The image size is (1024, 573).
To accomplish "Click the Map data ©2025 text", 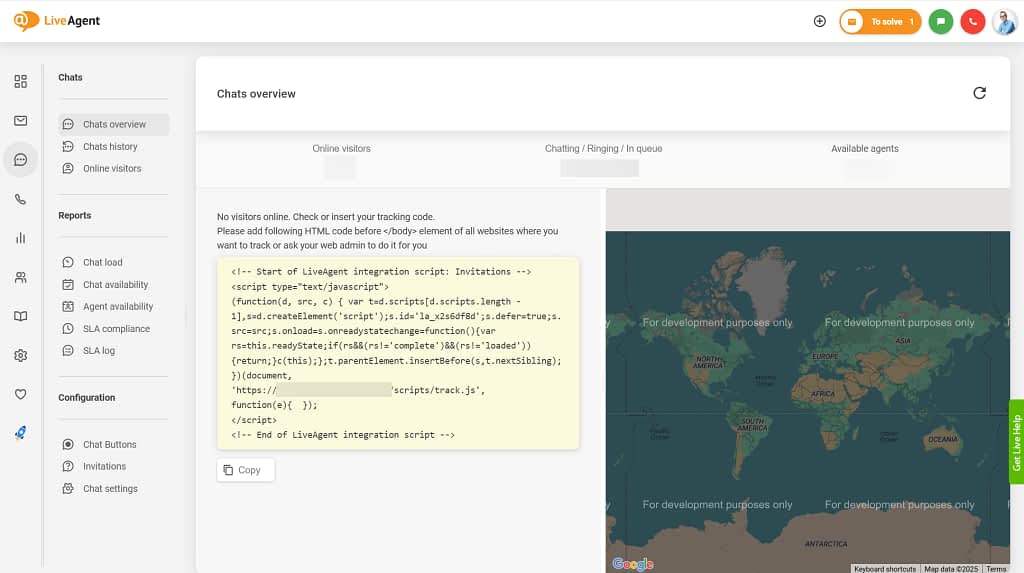I will tap(951, 569).
